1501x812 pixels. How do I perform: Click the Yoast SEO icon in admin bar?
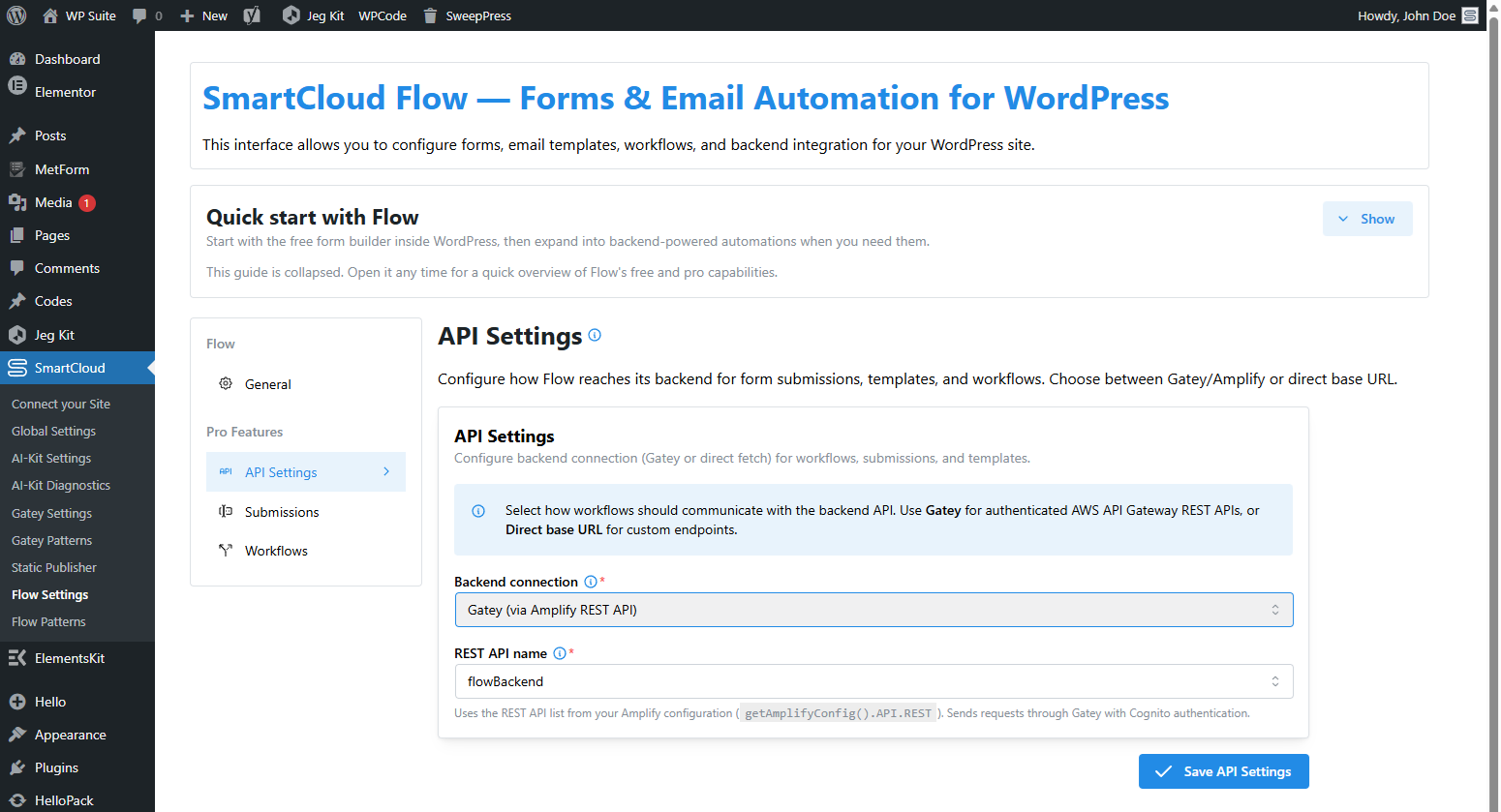click(252, 15)
